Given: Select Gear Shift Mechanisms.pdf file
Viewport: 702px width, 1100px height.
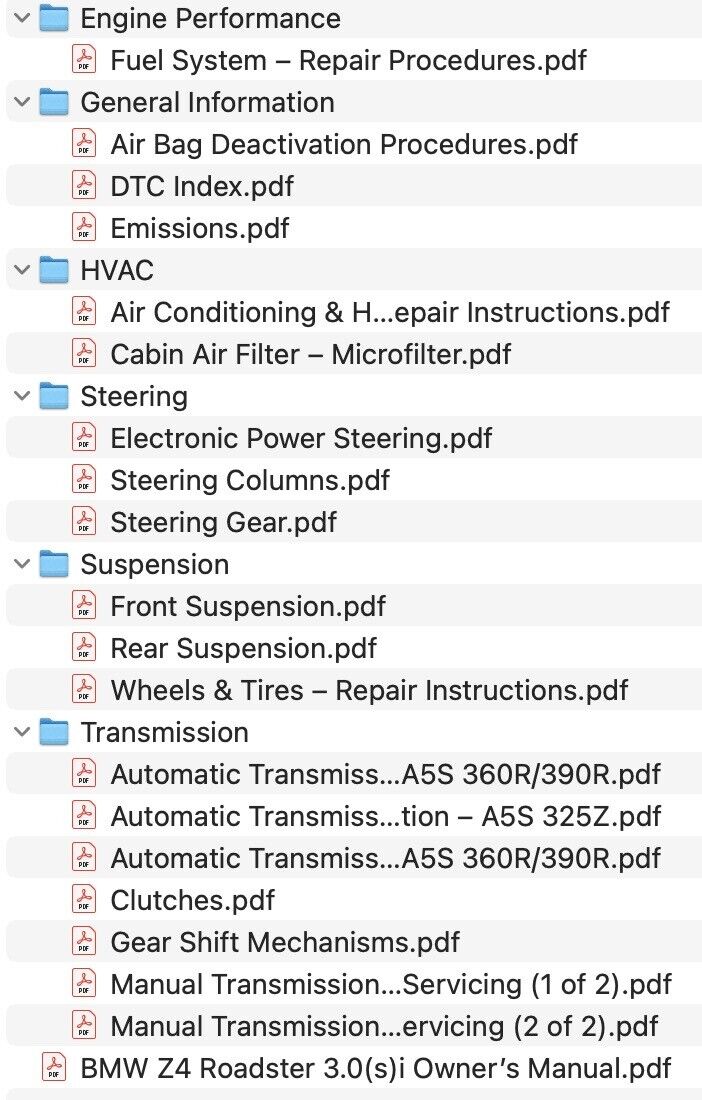Looking at the screenshot, I should click(285, 942).
